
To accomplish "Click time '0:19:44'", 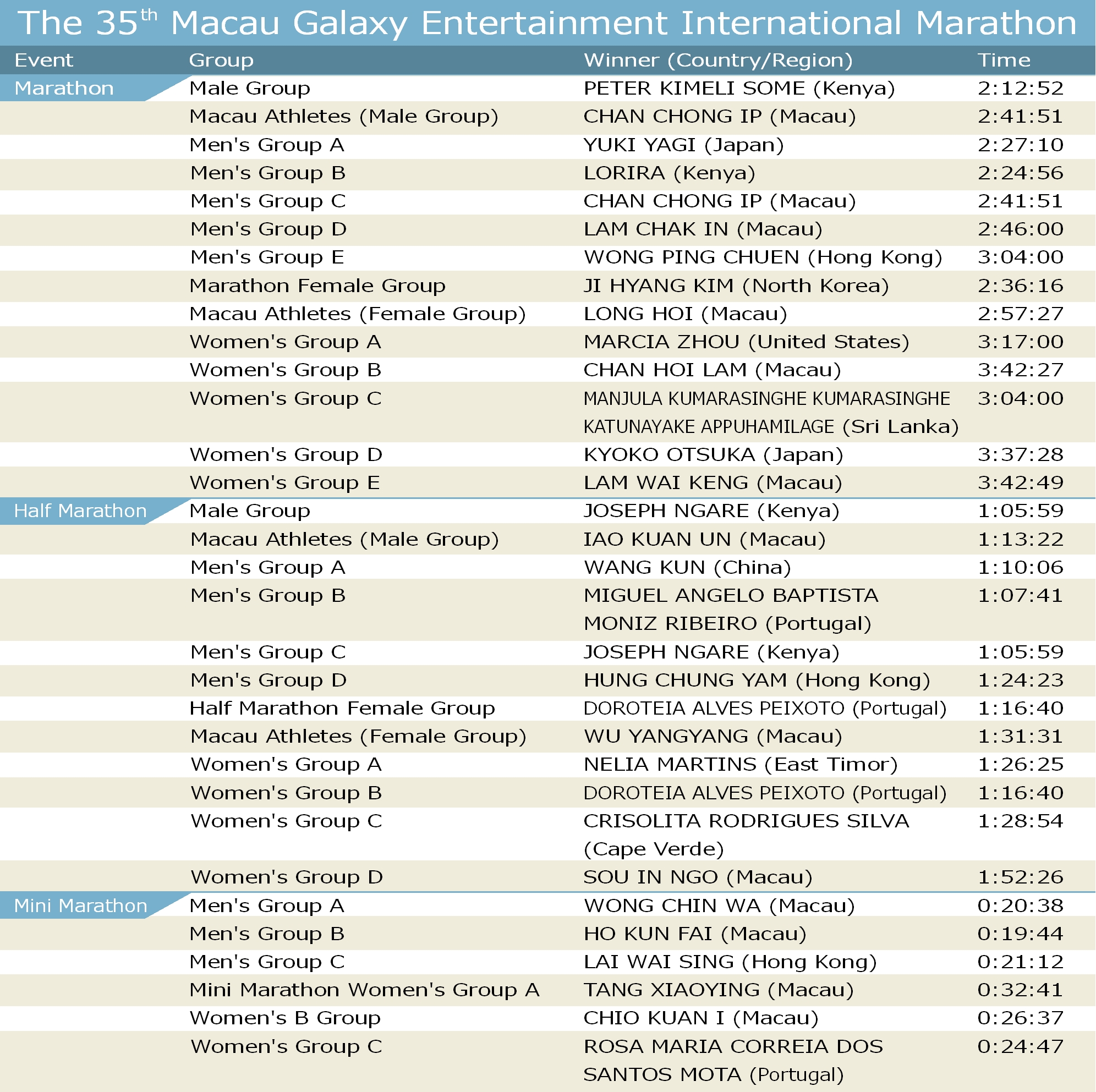I will pos(1021,933).
